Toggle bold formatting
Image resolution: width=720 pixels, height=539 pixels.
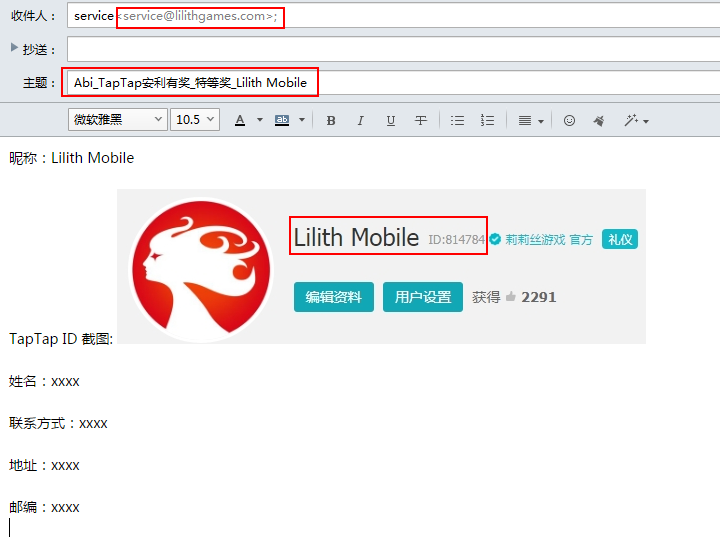click(x=331, y=120)
